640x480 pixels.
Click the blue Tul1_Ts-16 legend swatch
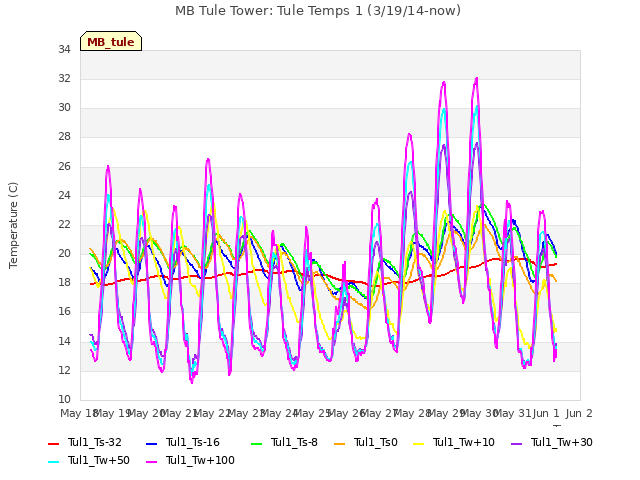point(151,443)
